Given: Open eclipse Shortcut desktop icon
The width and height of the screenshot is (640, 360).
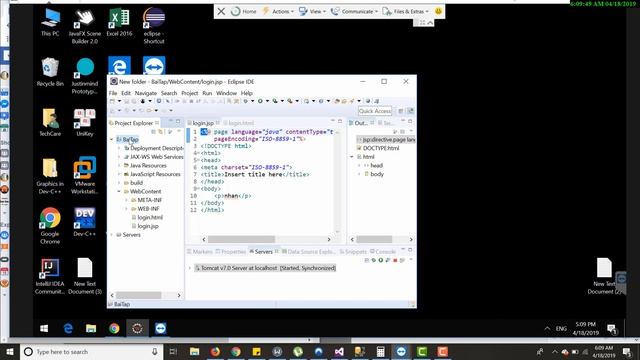Looking at the screenshot, I should 154,26.
